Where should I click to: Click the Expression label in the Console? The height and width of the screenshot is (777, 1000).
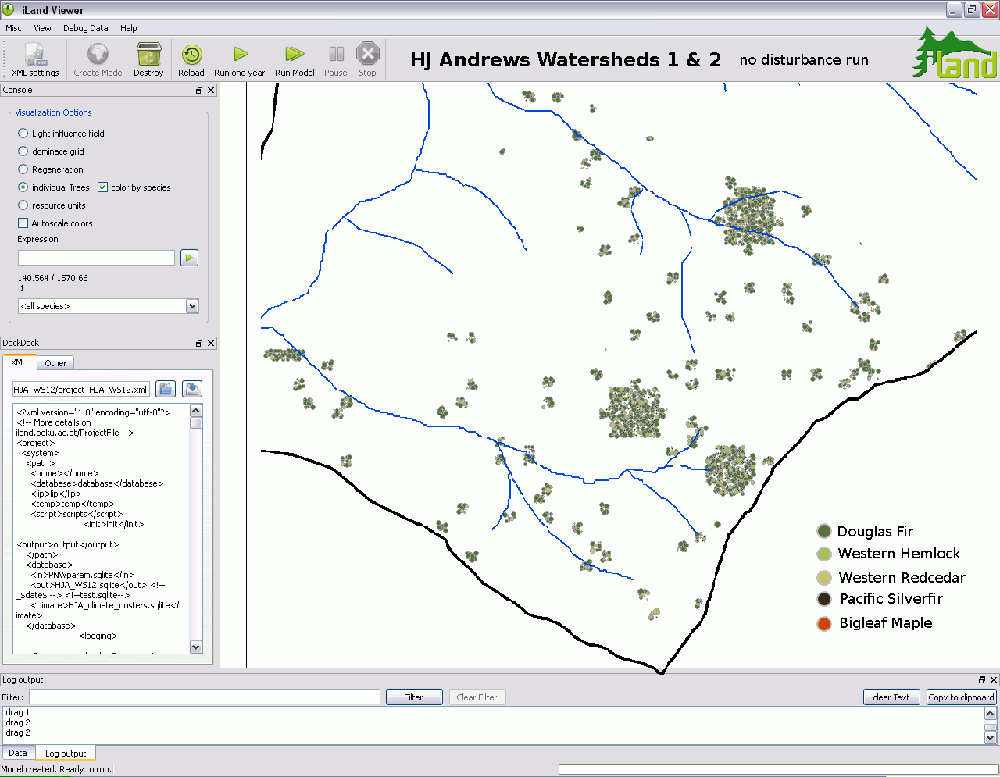(x=38, y=239)
